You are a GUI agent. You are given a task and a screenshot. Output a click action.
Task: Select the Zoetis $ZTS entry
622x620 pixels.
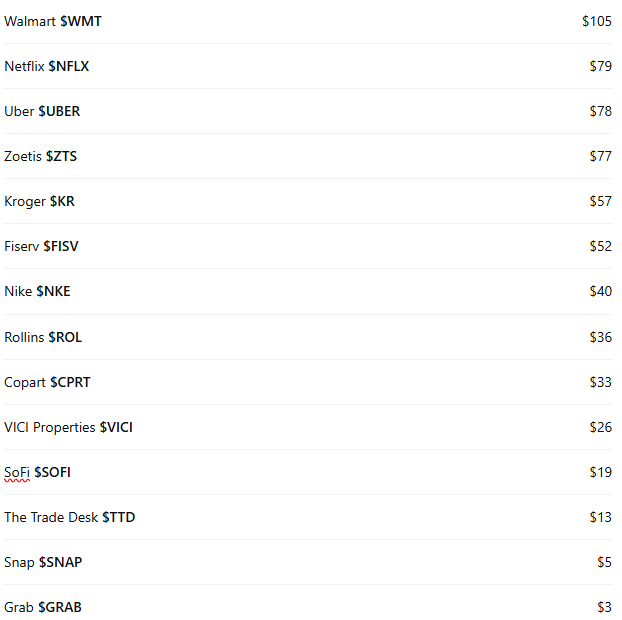point(40,156)
